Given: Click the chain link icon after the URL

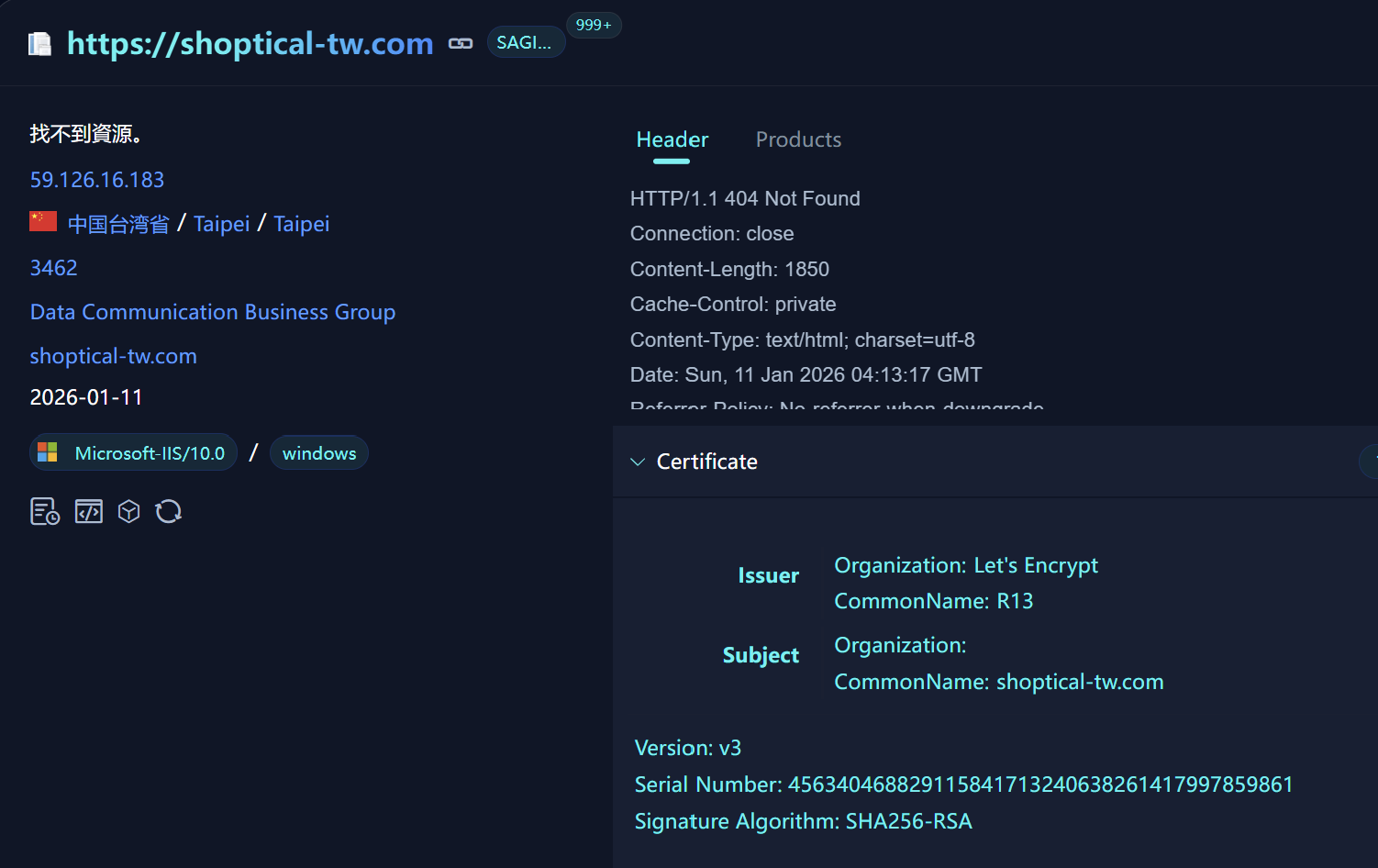Looking at the screenshot, I should coord(461,43).
